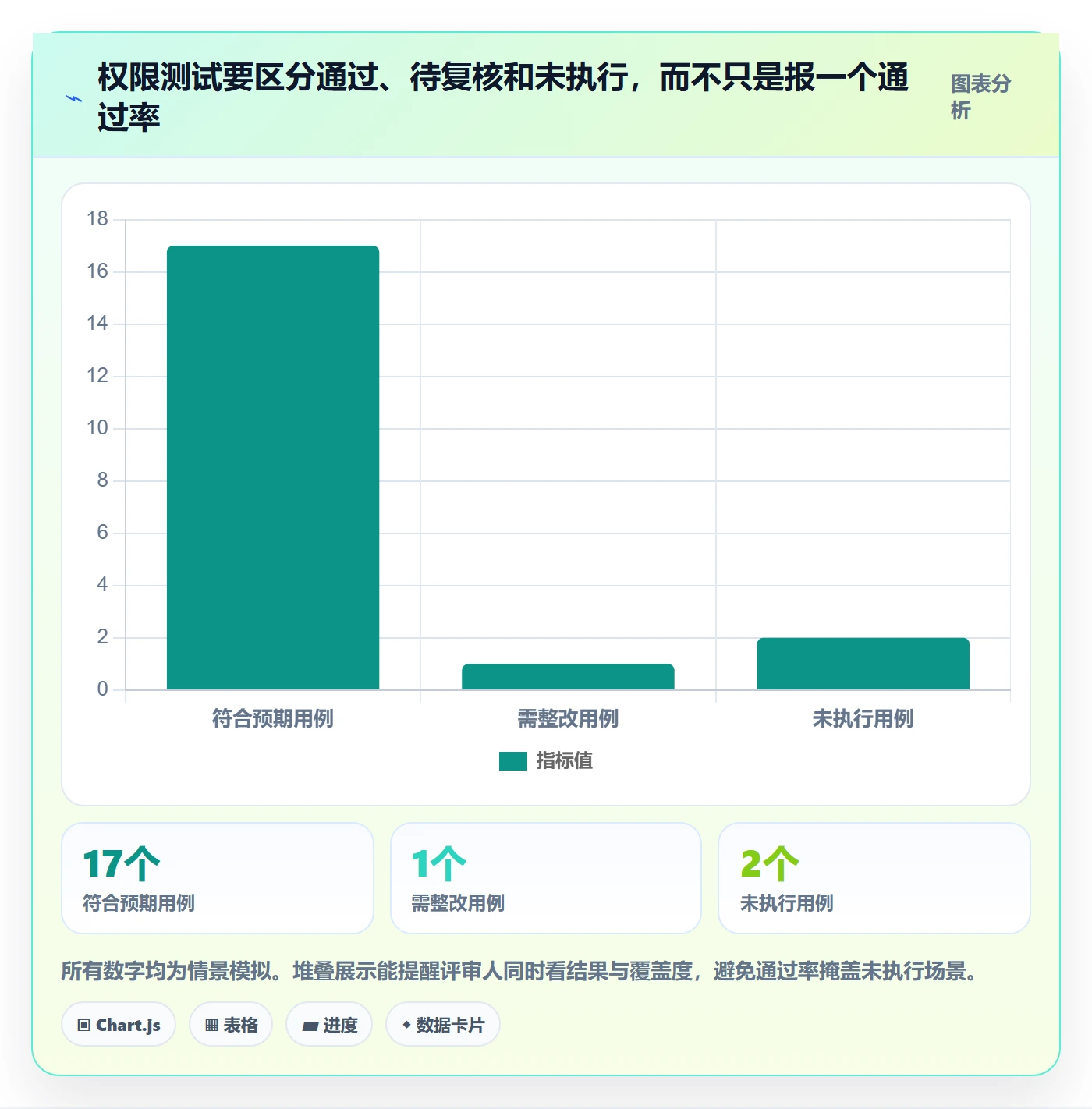The height and width of the screenshot is (1109, 1092).
Task: Toggle the 指标值 legend color swatch
Action: click(x=513, y=760)
